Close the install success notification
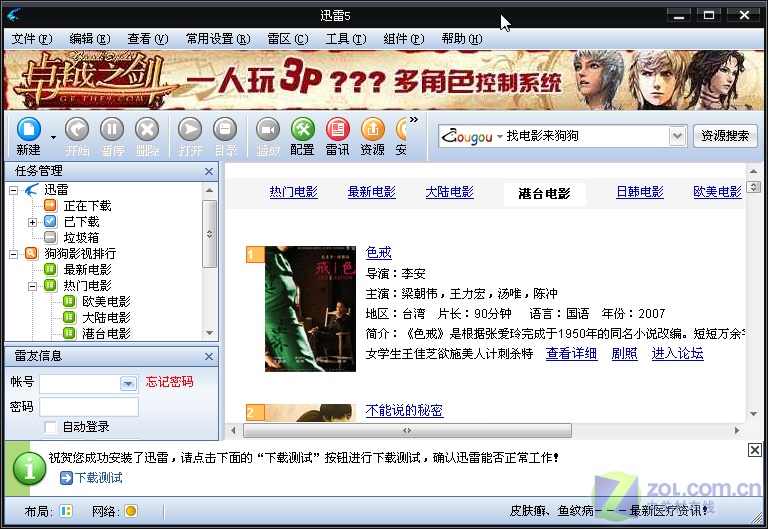768x529 pixels. pyautogui.click(x=755, y=450)
